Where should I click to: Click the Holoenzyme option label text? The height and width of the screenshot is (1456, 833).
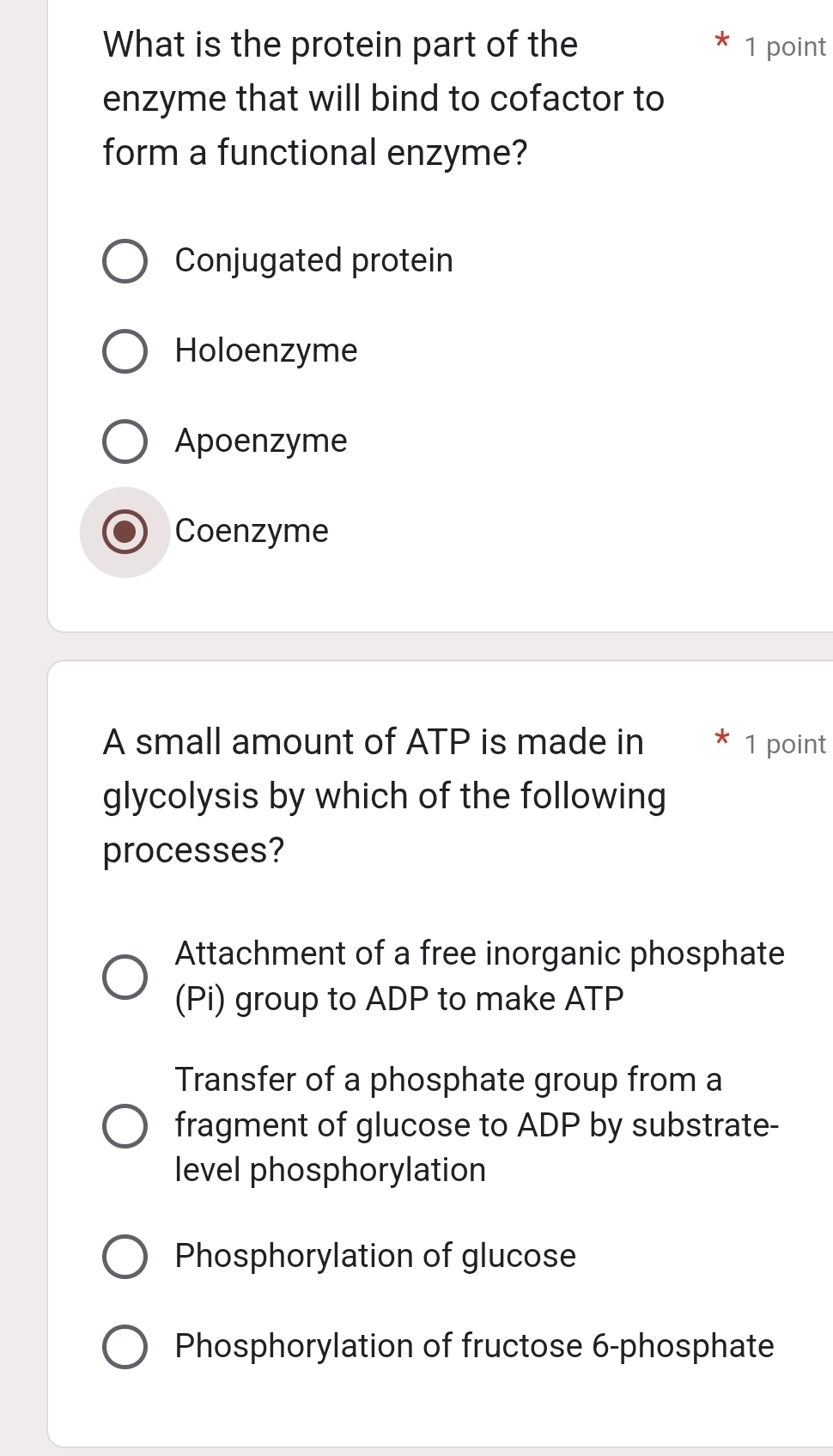click(266, 350)
